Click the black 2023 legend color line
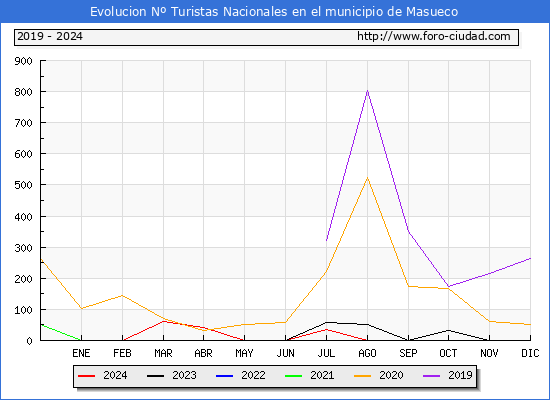 pos(155,376)
